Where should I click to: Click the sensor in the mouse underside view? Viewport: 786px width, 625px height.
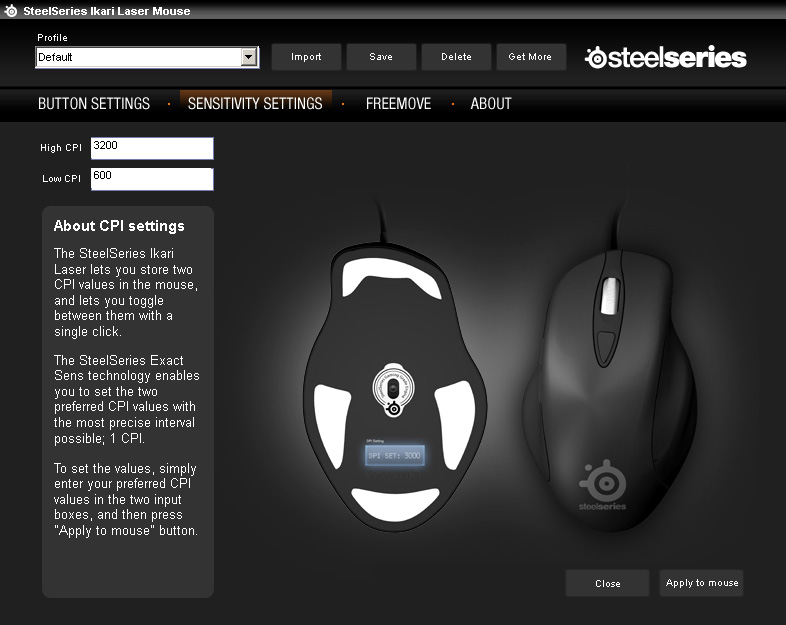(x=394, y=389)
